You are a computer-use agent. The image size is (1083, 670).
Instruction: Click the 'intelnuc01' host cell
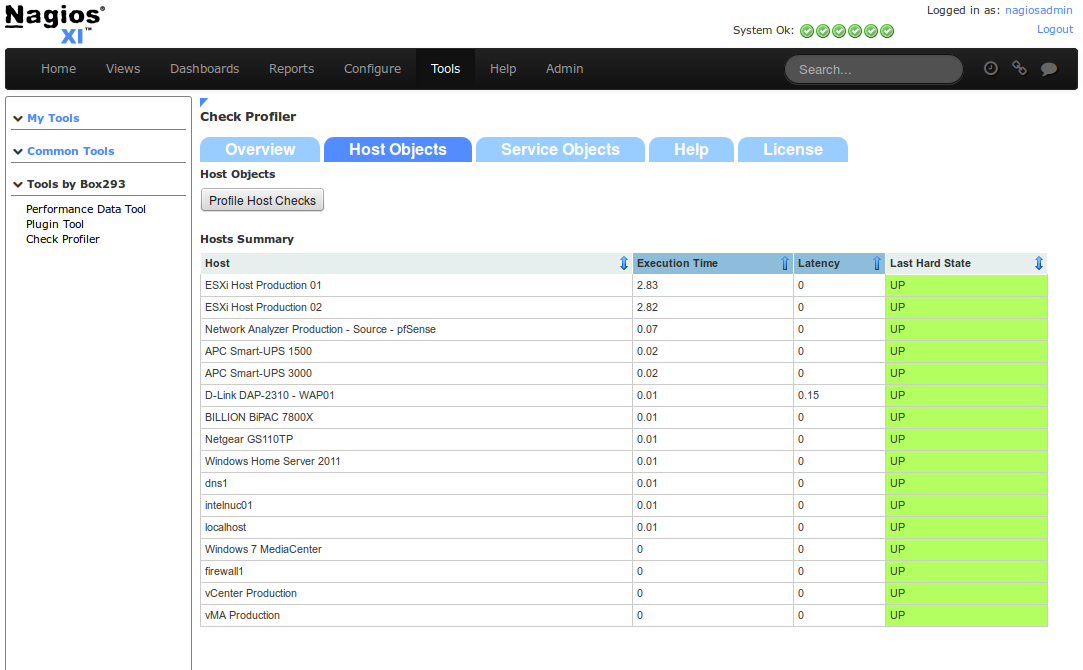click(416, 506)
